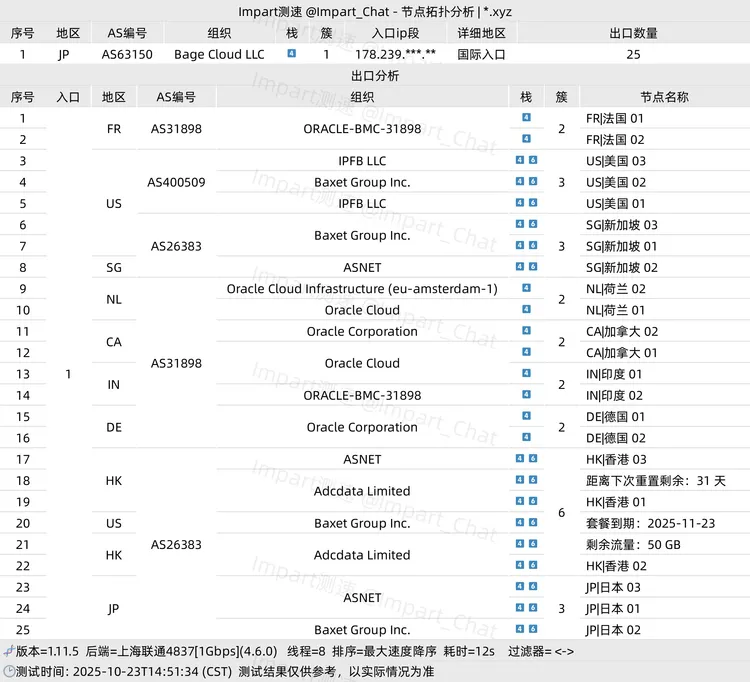The width and height of the screenshot is (750, 682).
Task: Click the IPv6 badge in US|美国 03 row
Action: [x=533, y=161]
